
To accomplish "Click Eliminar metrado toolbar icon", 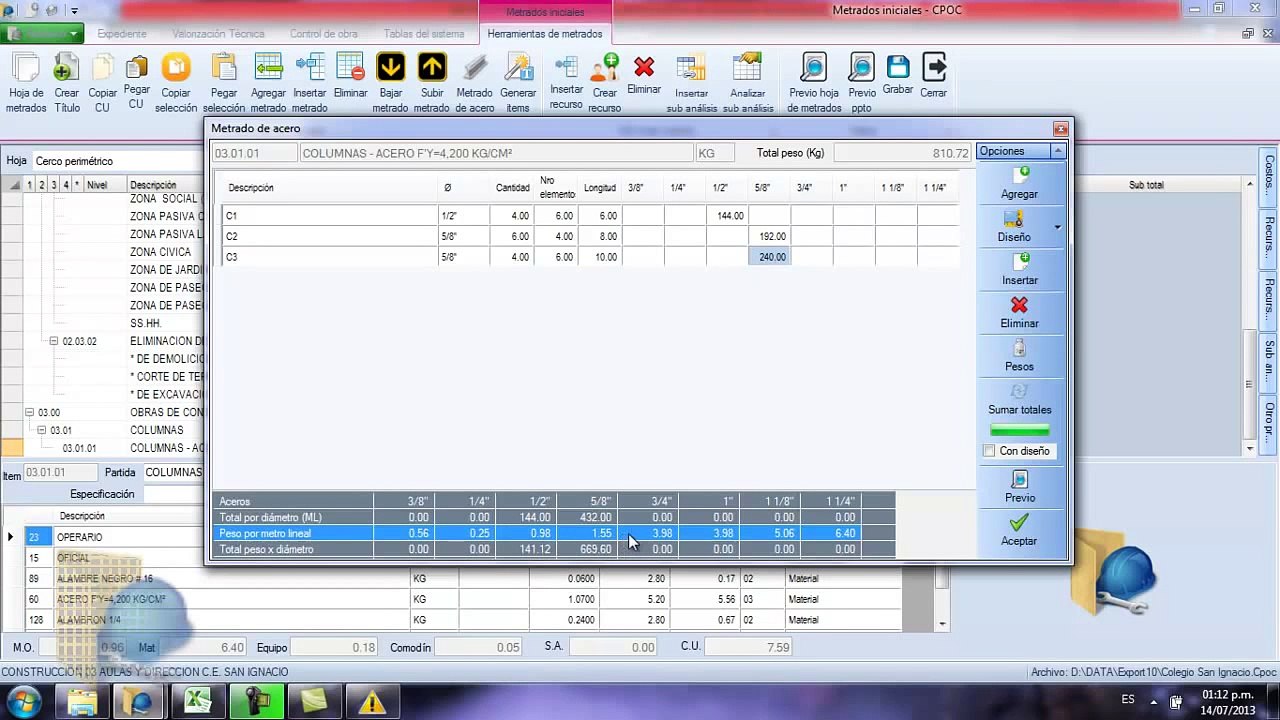I will click(x=350, y=69).
